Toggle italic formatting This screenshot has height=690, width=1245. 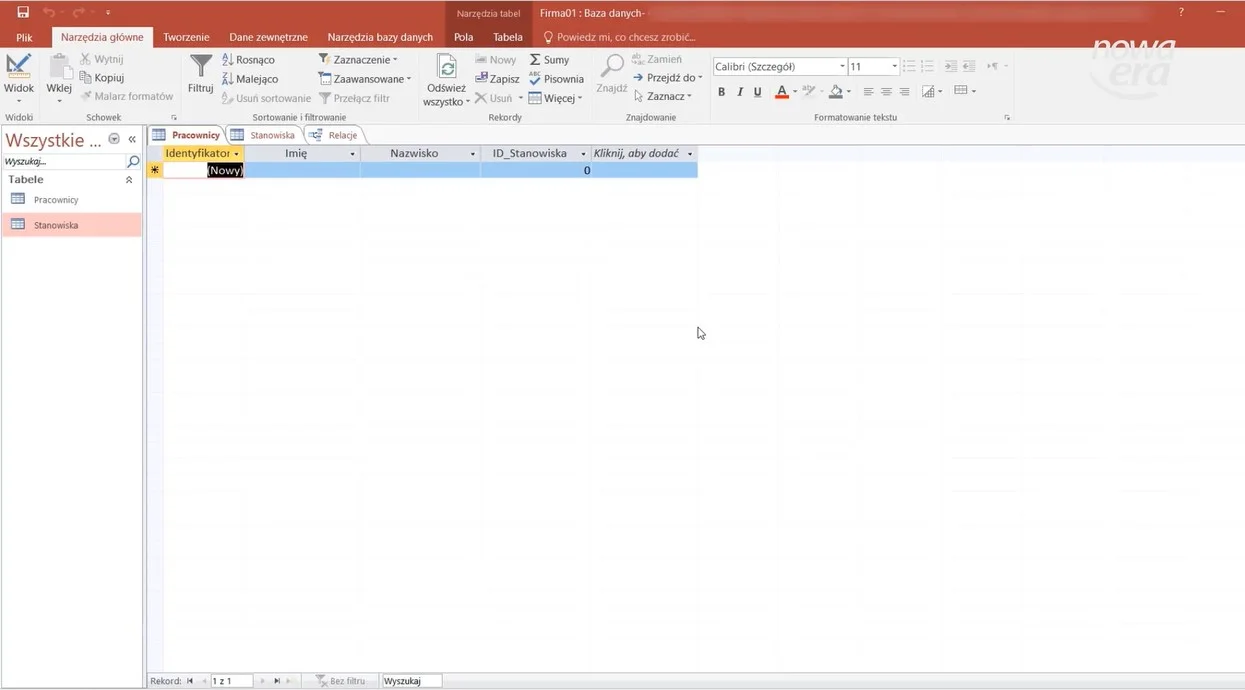740,92
